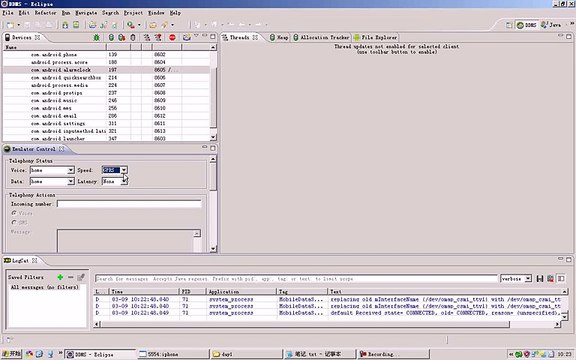Open the Android Virtual Device Manager icon

[x=76, y=25]
